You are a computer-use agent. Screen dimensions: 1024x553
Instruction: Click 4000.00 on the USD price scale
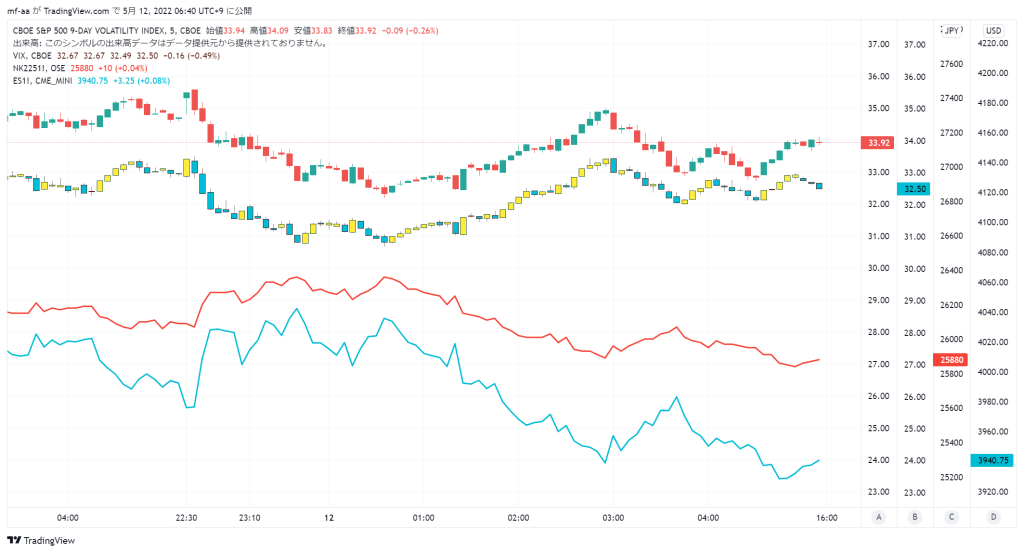[x=993, y=372]
